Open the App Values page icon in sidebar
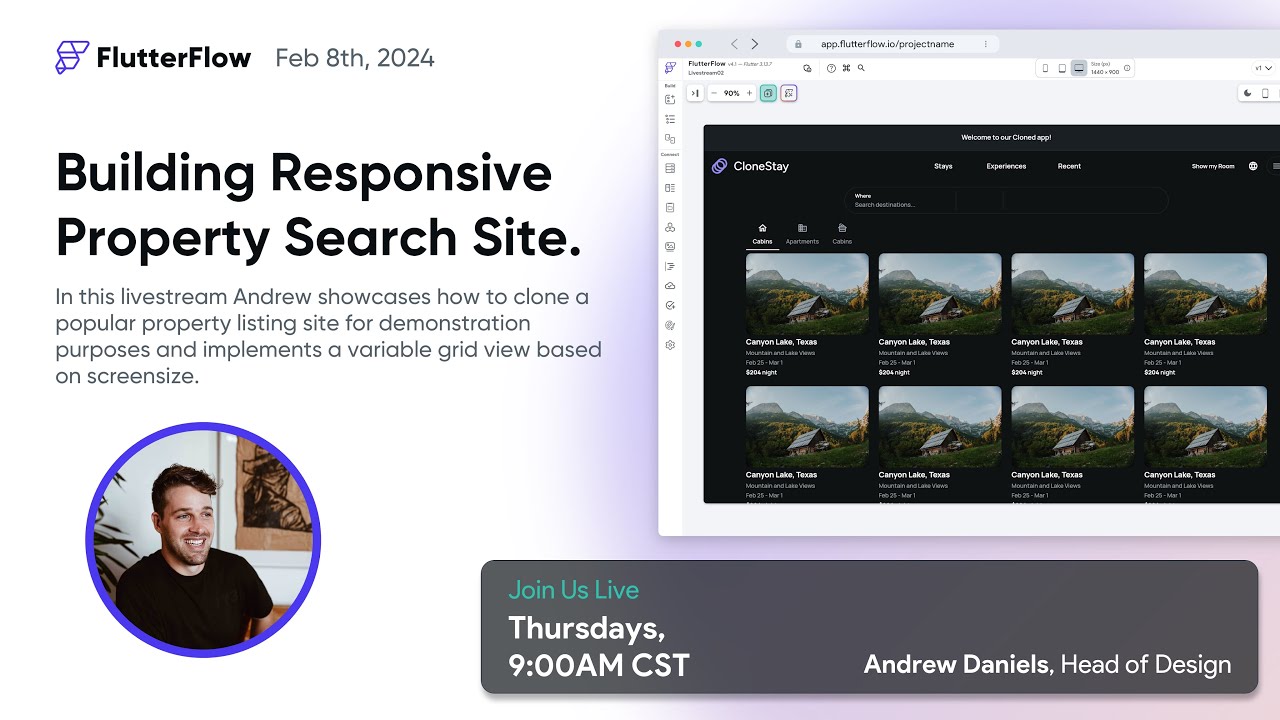1280x720 pixels. pyautogui.click(x=670, y=207)
